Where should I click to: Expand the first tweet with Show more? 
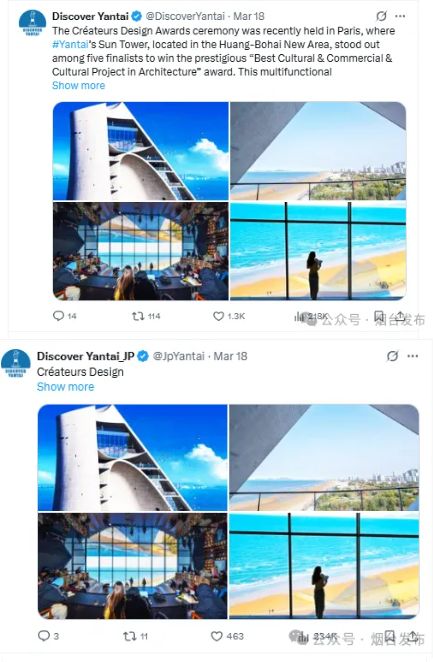point(78,85)
